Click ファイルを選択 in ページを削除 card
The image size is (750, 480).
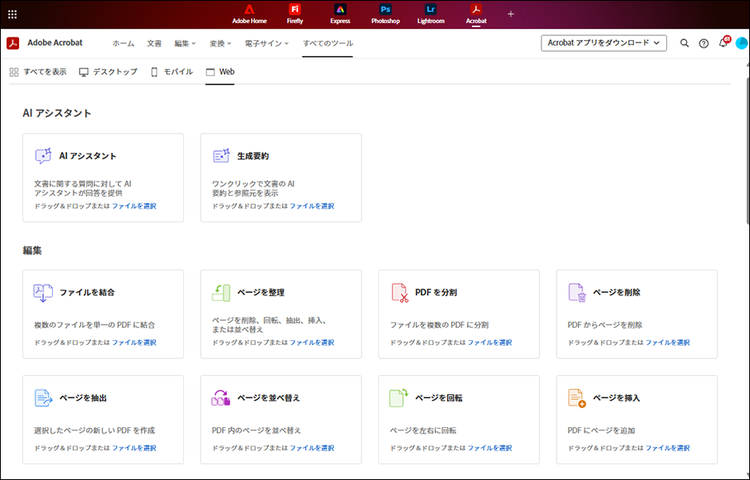coord(668,342)
